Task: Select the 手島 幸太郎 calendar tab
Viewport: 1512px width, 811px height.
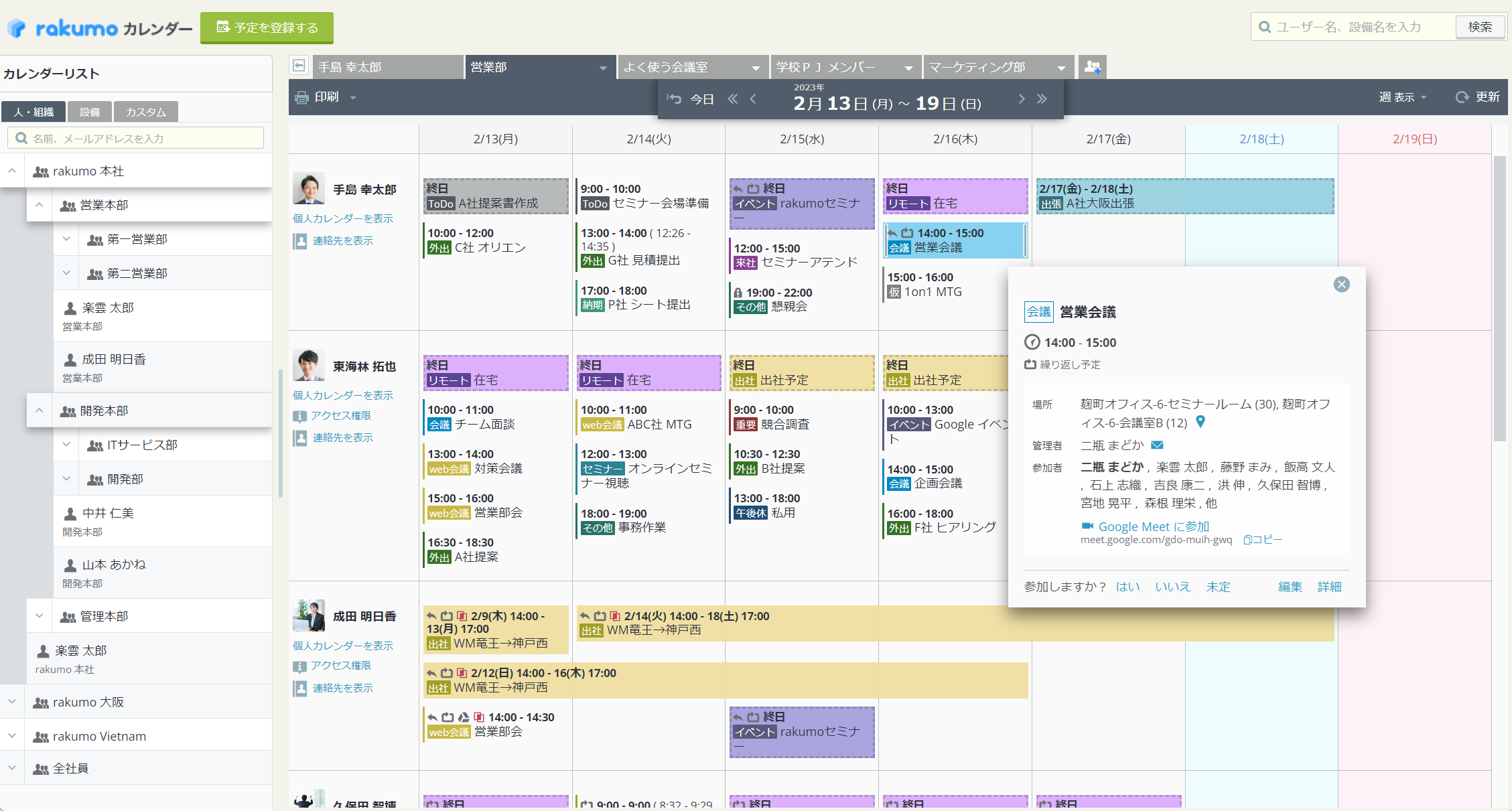Action: click(x=388, y=67)
